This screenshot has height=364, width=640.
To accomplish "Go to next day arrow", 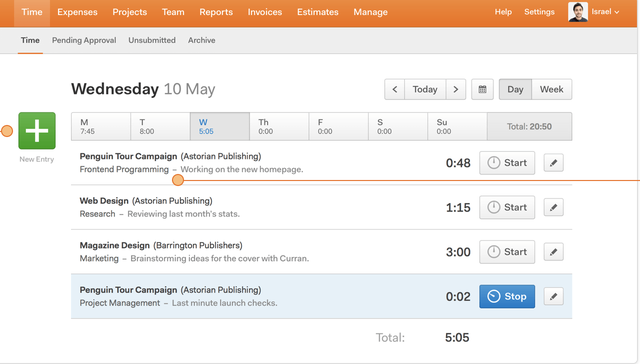I will pyautogui.click(x=456, y=89).
